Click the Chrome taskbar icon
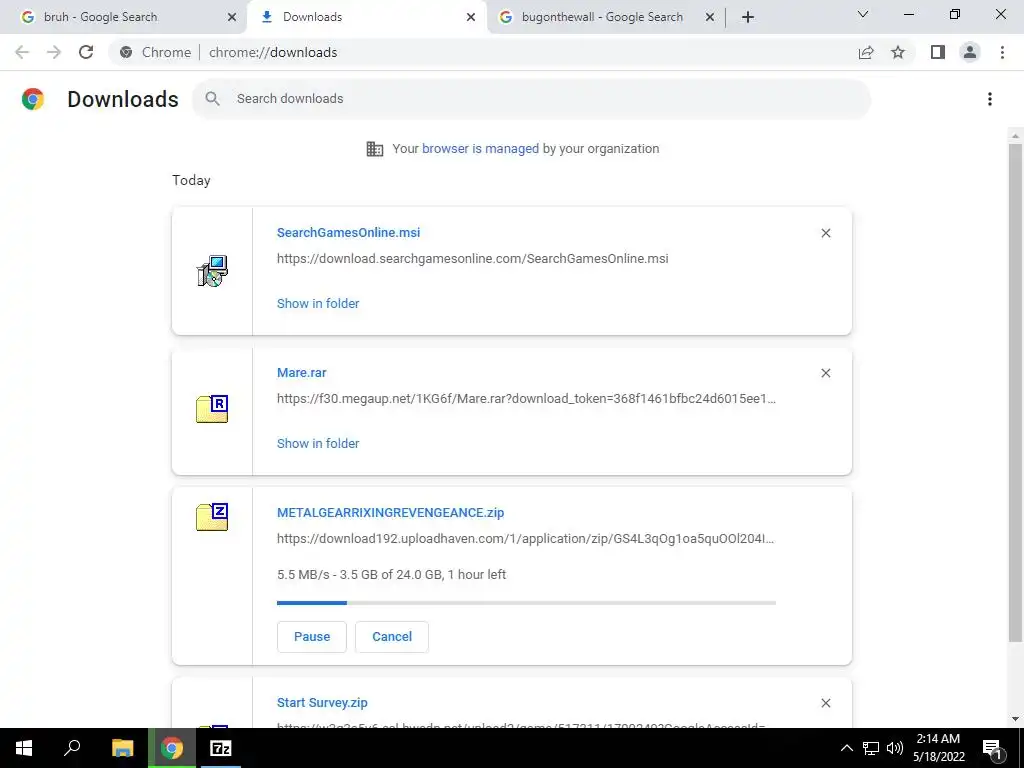The height and width of the screenshot is (768, 1024). [172, 748]
